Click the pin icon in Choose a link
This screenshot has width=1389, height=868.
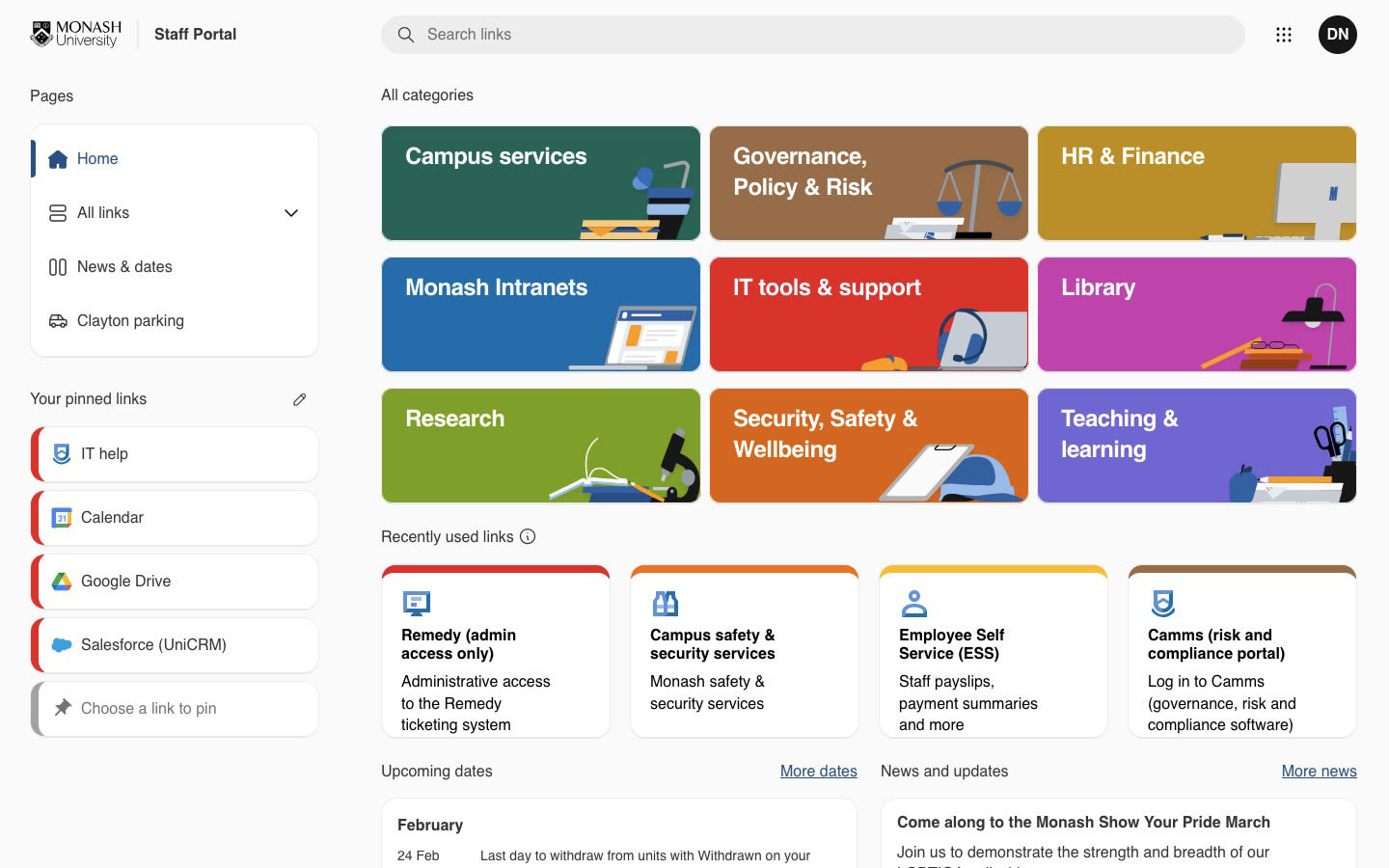[63, 708]
